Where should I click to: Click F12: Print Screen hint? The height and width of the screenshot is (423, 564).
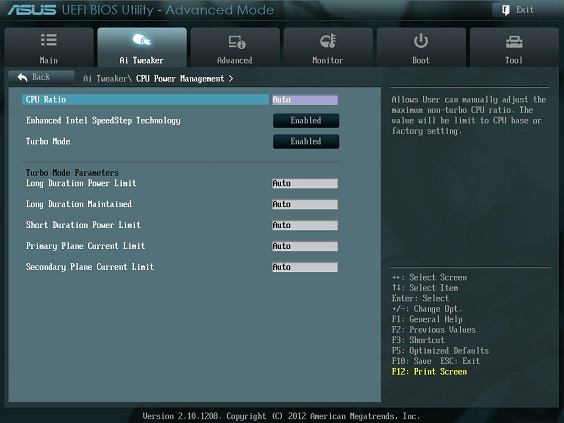[x=429, y=372]
